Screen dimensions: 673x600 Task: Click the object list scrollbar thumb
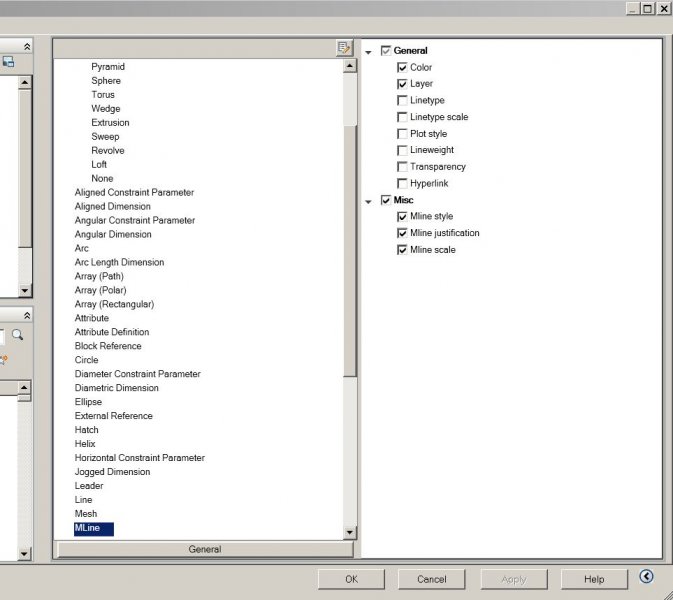pyautogui.click(x=350, y=251)
